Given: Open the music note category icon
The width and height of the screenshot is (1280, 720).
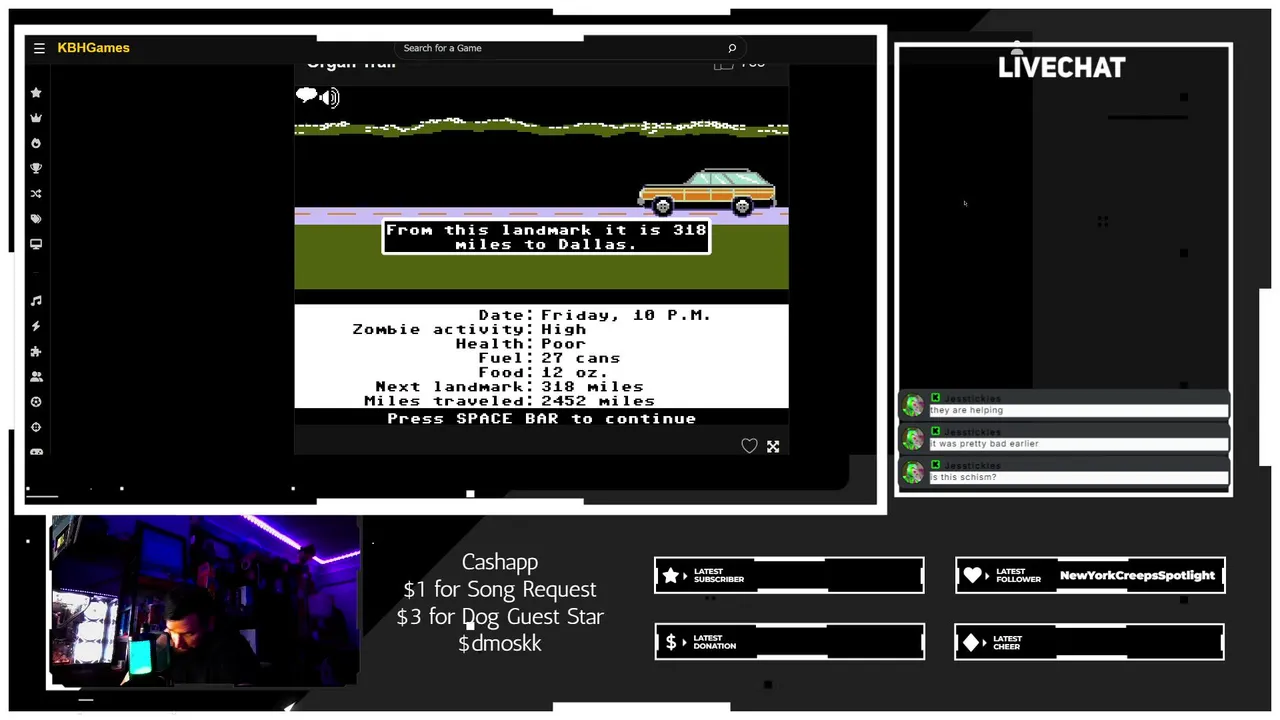Looking at the screenshot, I should [x=36, y=301].
